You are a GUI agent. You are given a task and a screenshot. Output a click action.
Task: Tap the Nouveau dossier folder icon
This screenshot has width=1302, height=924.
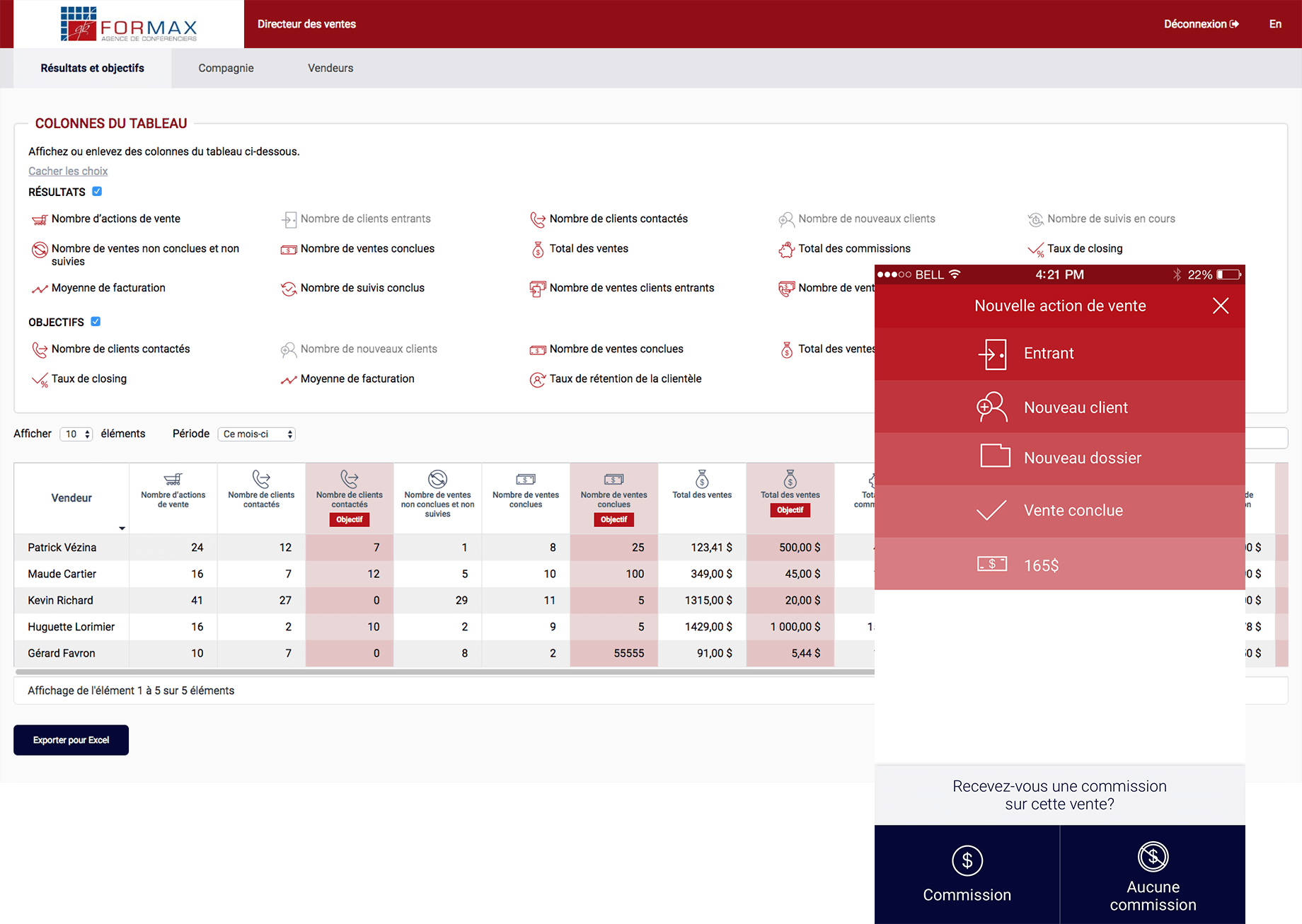pyautogui.click(x=994, y=456)
